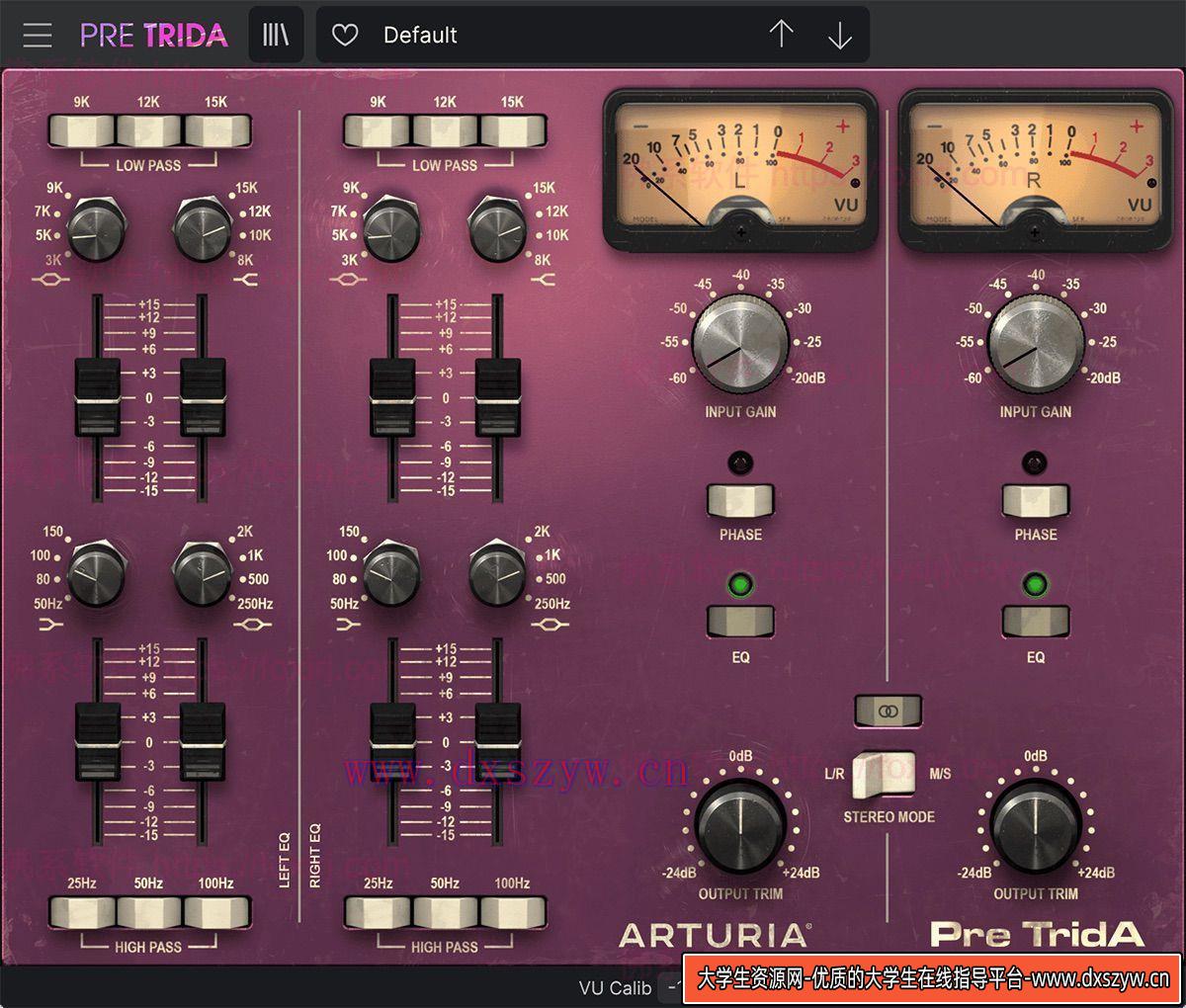This screenshot has width=1186, height=1008.
Task: Toggle the stereo link button
Action: tap(888, 711)
